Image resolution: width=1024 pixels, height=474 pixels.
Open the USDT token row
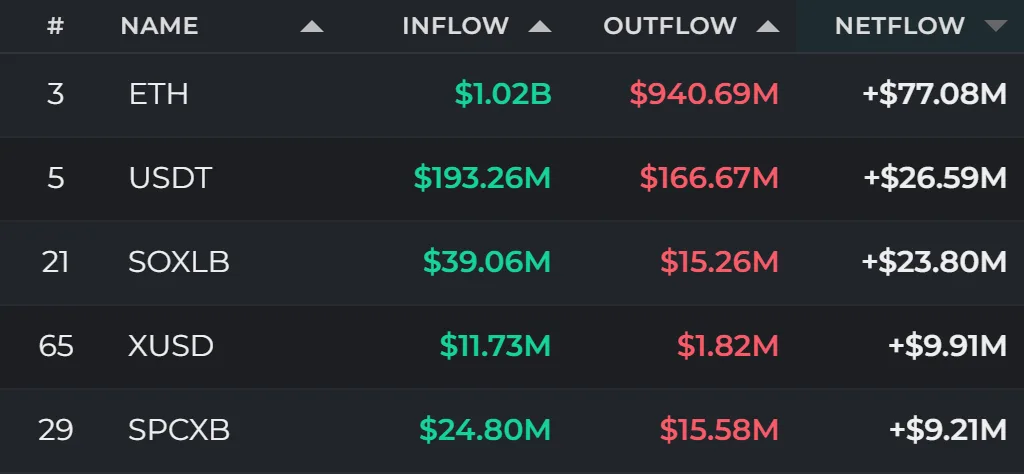point(512,178)
